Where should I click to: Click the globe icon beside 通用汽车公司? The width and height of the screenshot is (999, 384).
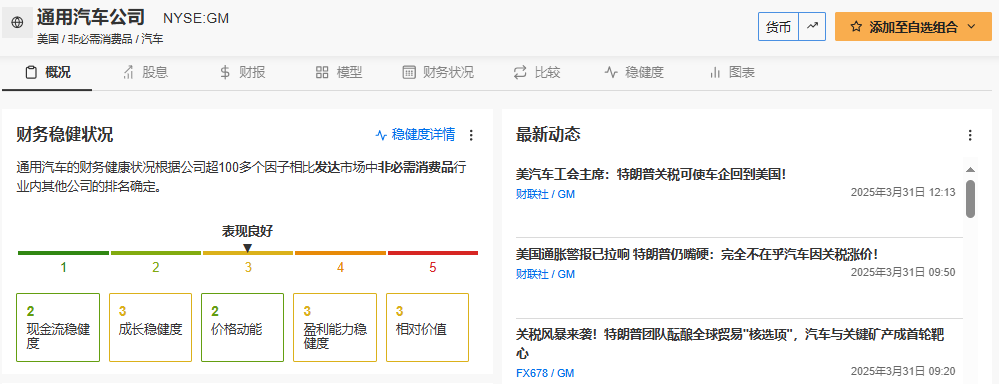coord(17,22)
